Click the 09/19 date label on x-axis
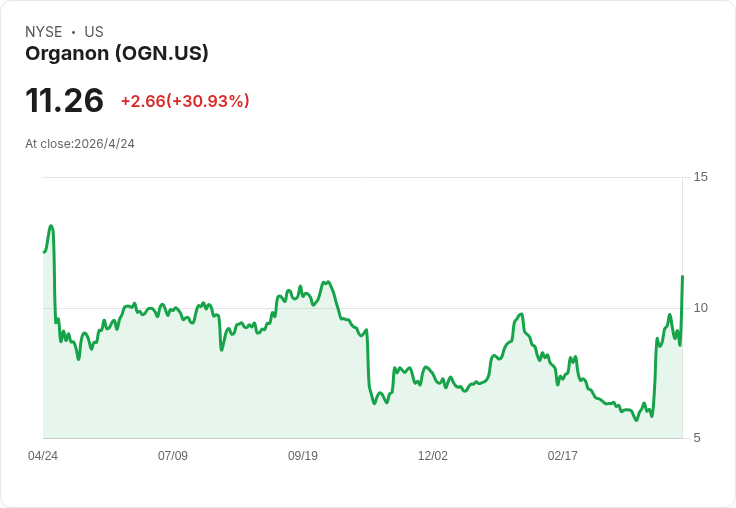 (x=303, y=456)
